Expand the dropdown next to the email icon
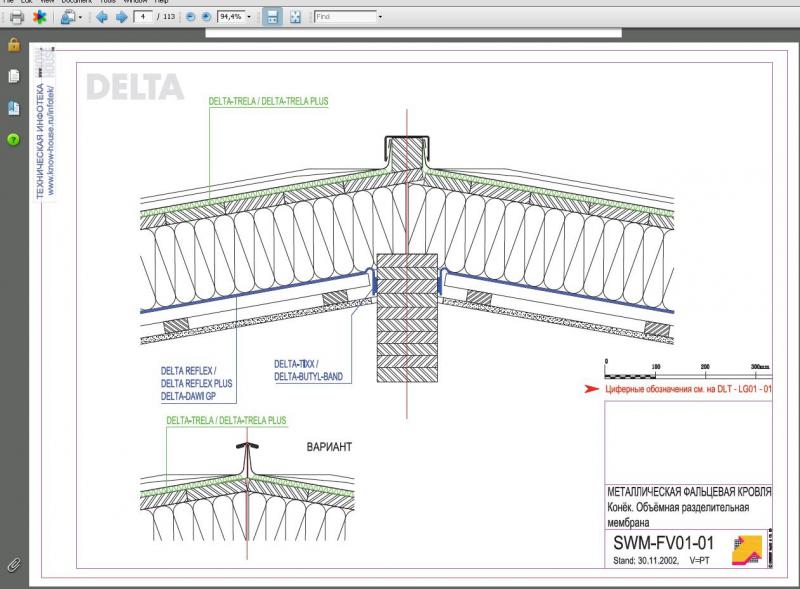This screenshot has width=800, height=589. 80,17
